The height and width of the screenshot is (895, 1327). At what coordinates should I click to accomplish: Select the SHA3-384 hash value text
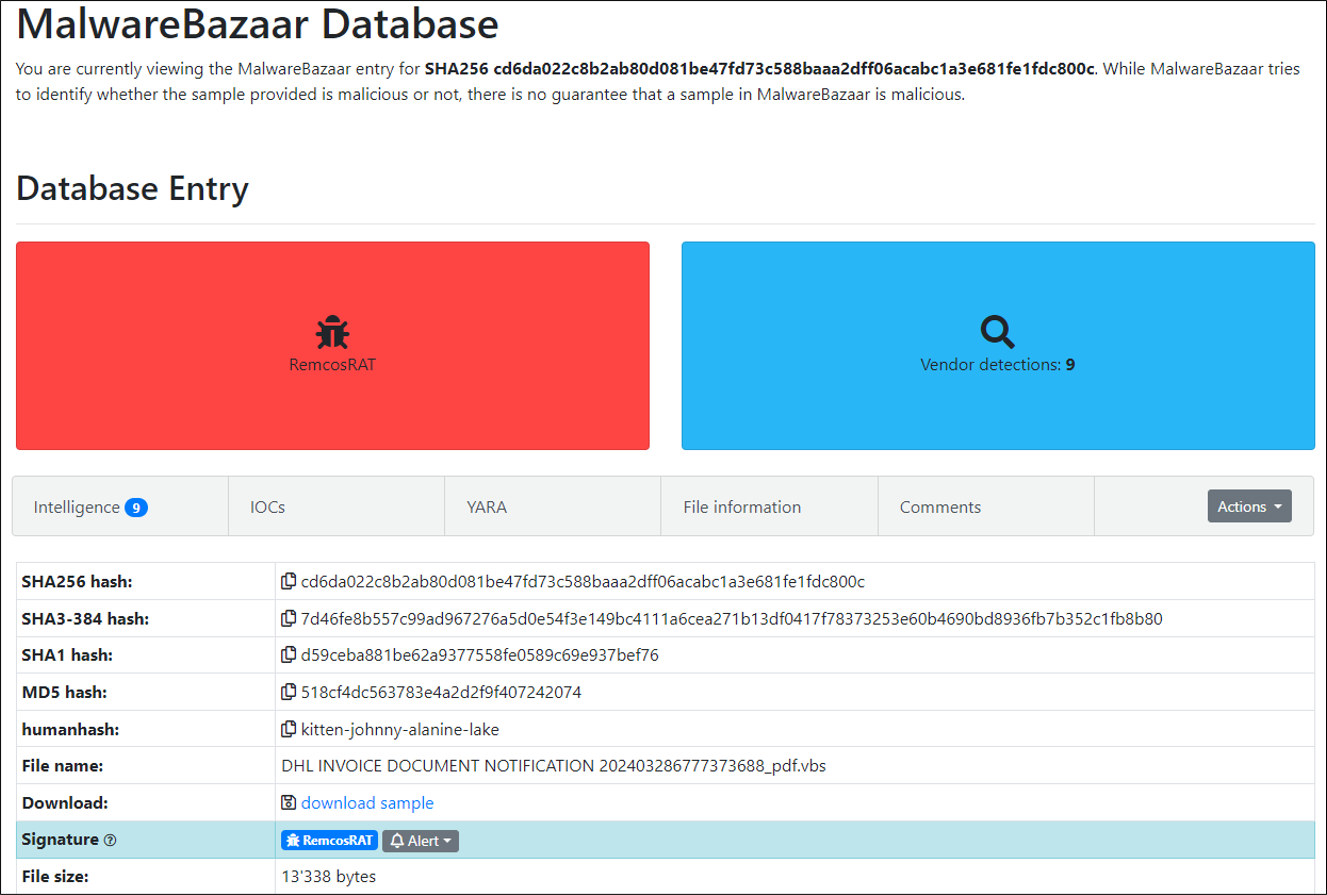pyautogui.click(x=732, y=618)
